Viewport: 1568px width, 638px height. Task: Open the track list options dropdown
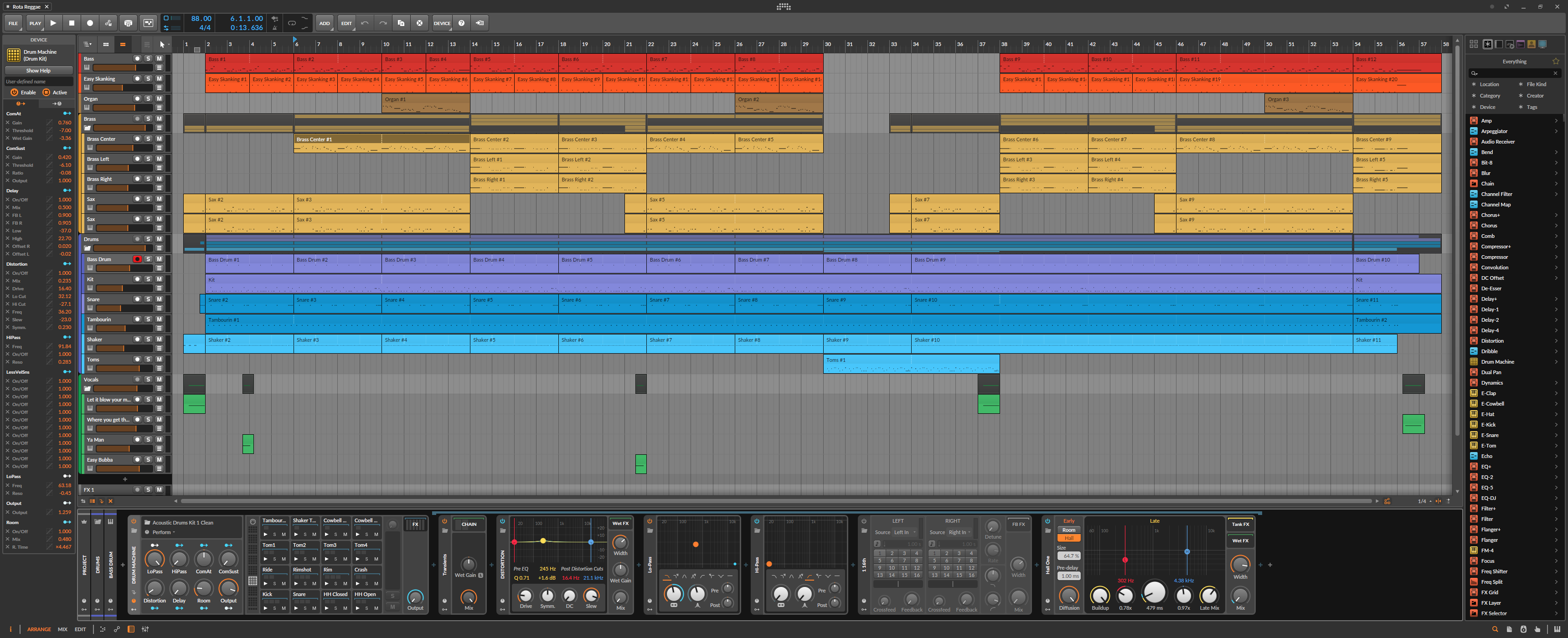pos(88,45)
